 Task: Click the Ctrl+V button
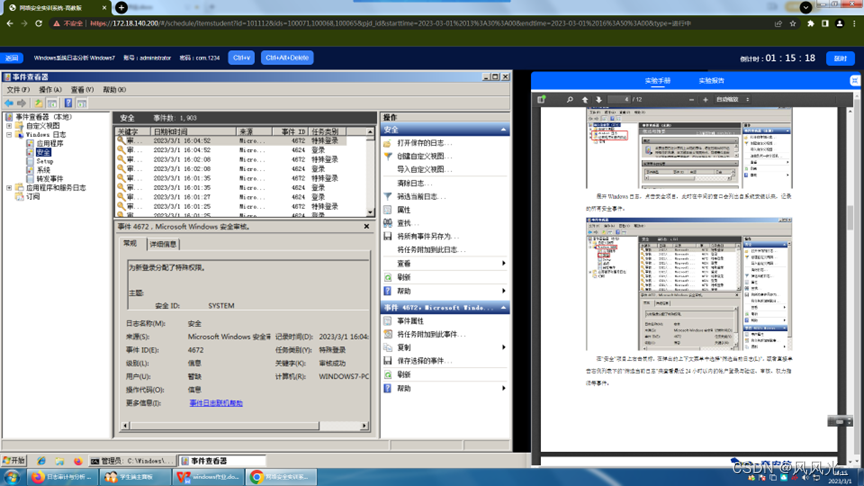point(241,57)
